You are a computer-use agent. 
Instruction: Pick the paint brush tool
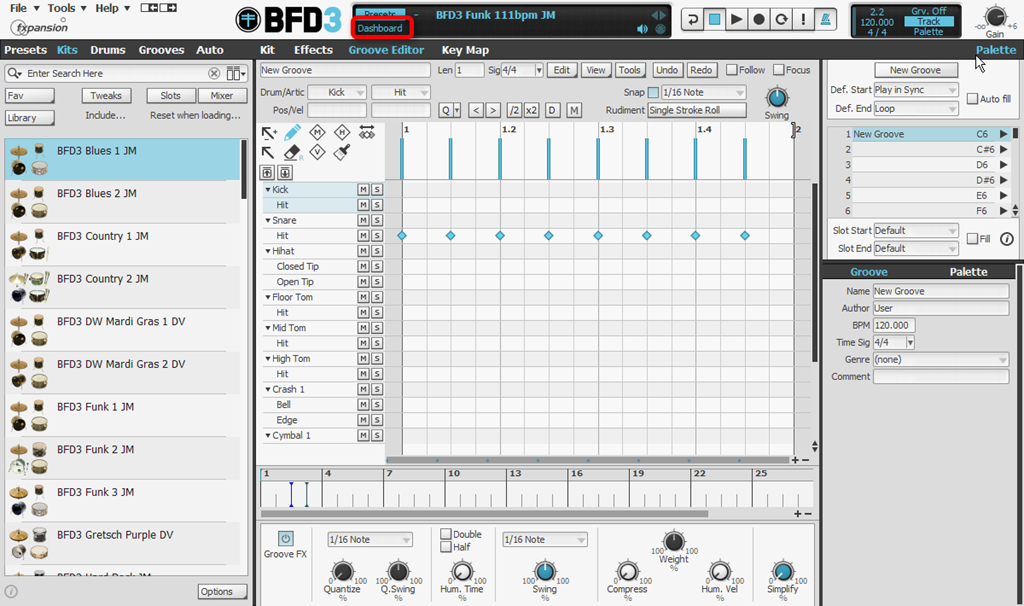[x=341, y=152]
